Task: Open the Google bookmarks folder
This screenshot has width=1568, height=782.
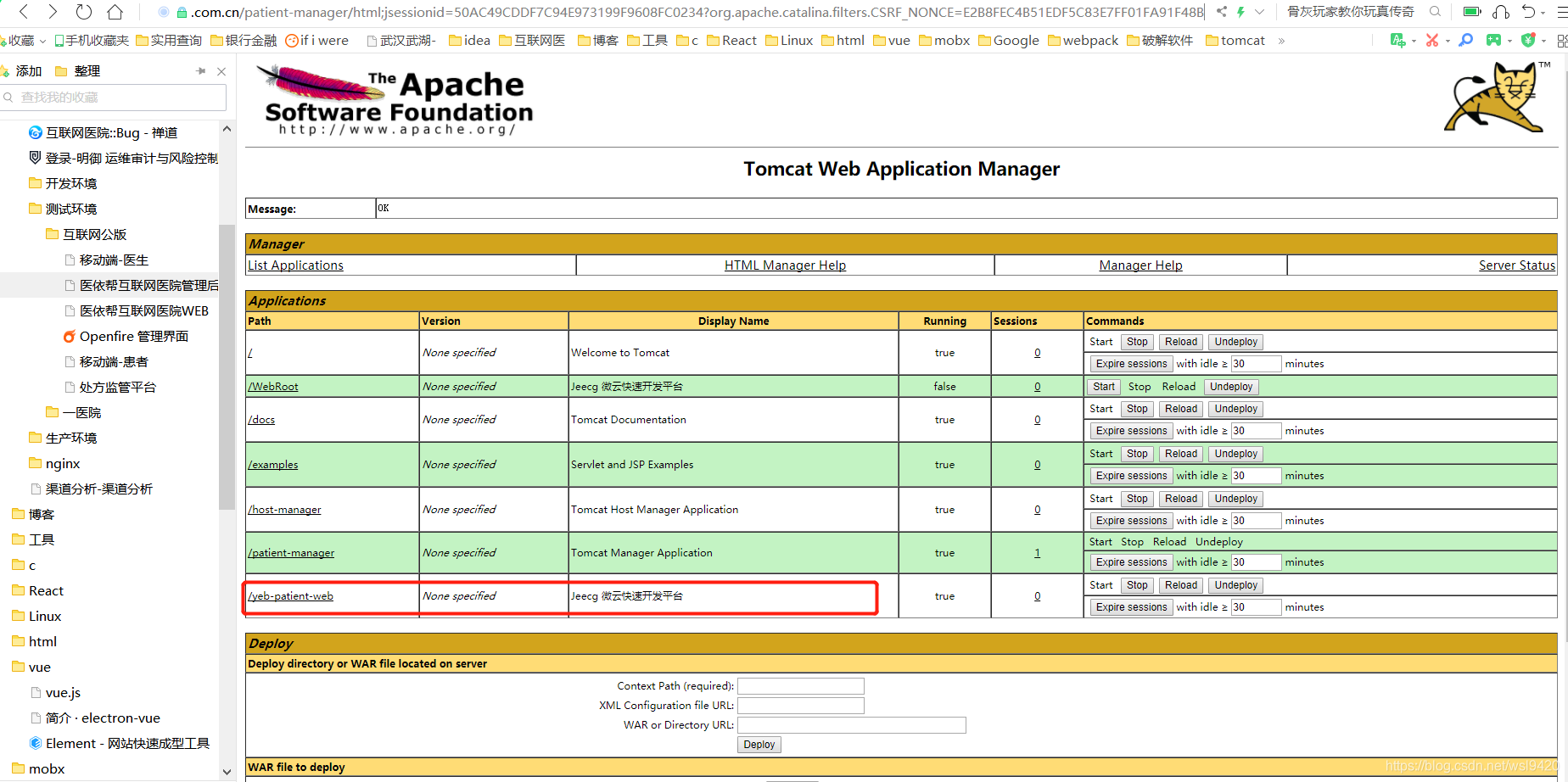Action: pos(1008,41)
